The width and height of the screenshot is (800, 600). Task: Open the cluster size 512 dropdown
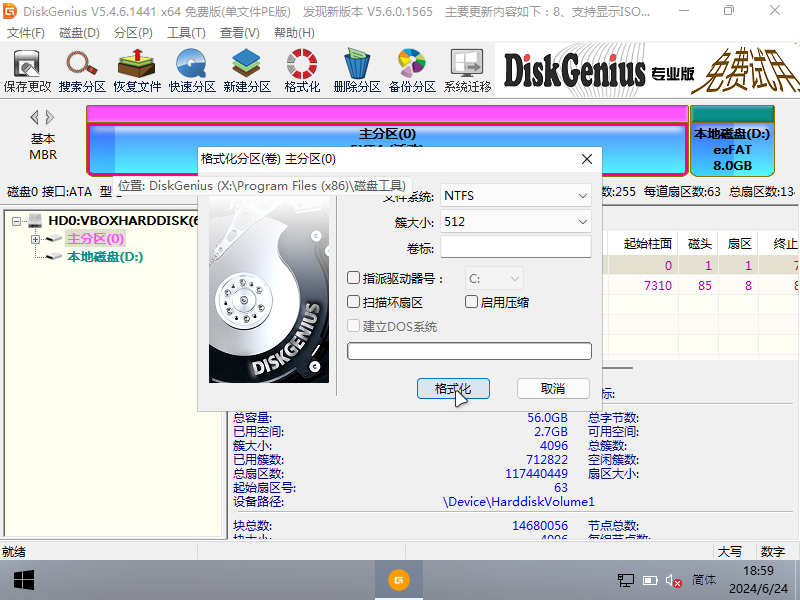coord(515,221)
